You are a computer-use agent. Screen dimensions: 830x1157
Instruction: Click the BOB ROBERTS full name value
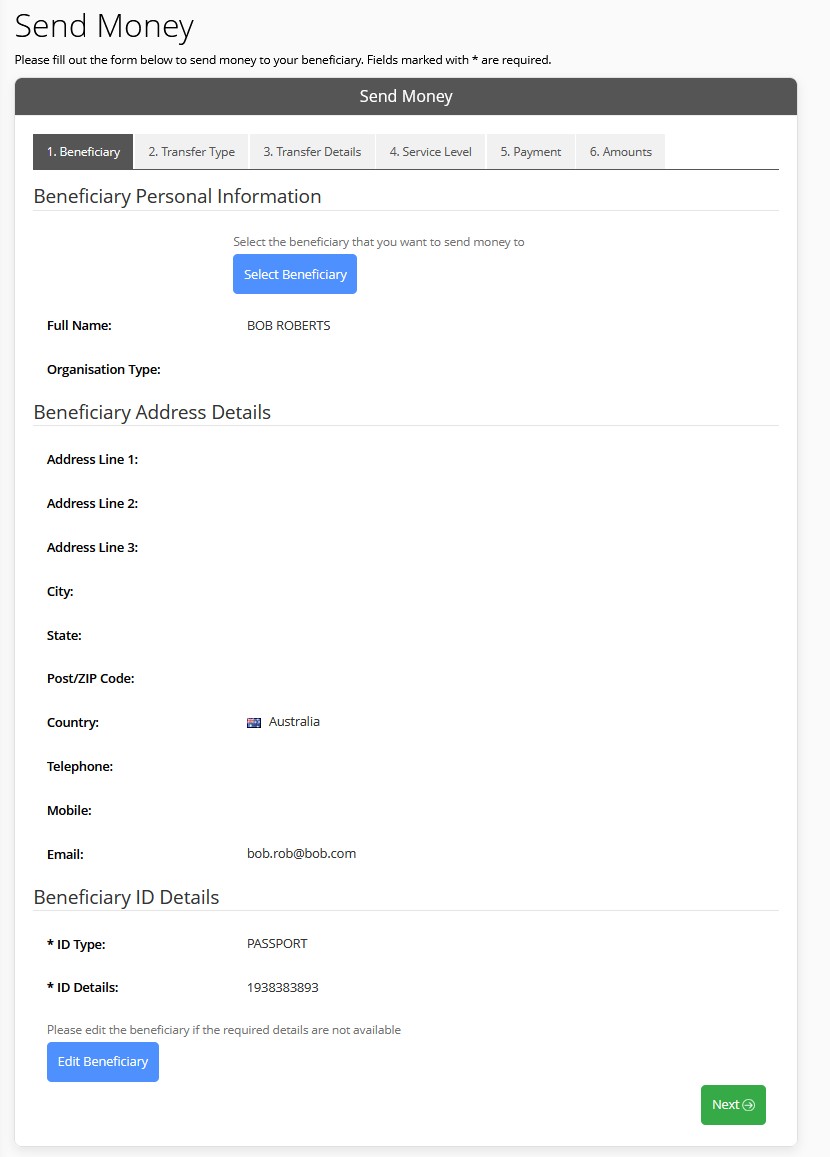[288, 325]
